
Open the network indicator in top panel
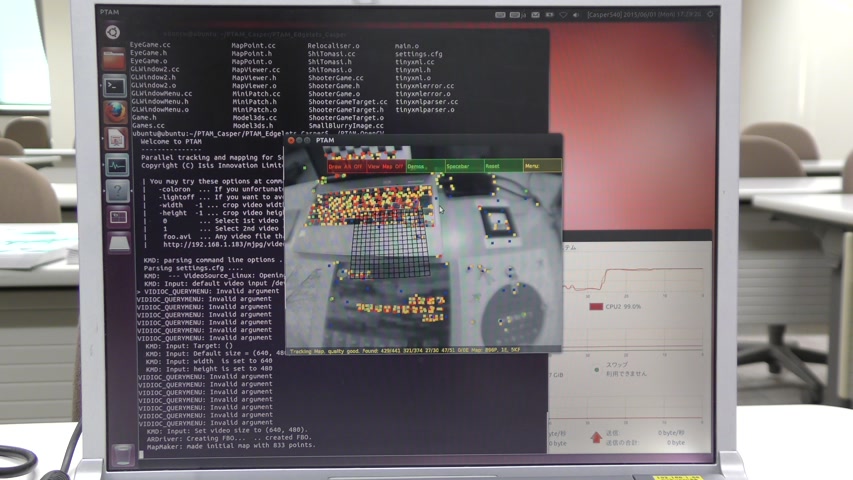pyautogui.click(x=564, y=15)
